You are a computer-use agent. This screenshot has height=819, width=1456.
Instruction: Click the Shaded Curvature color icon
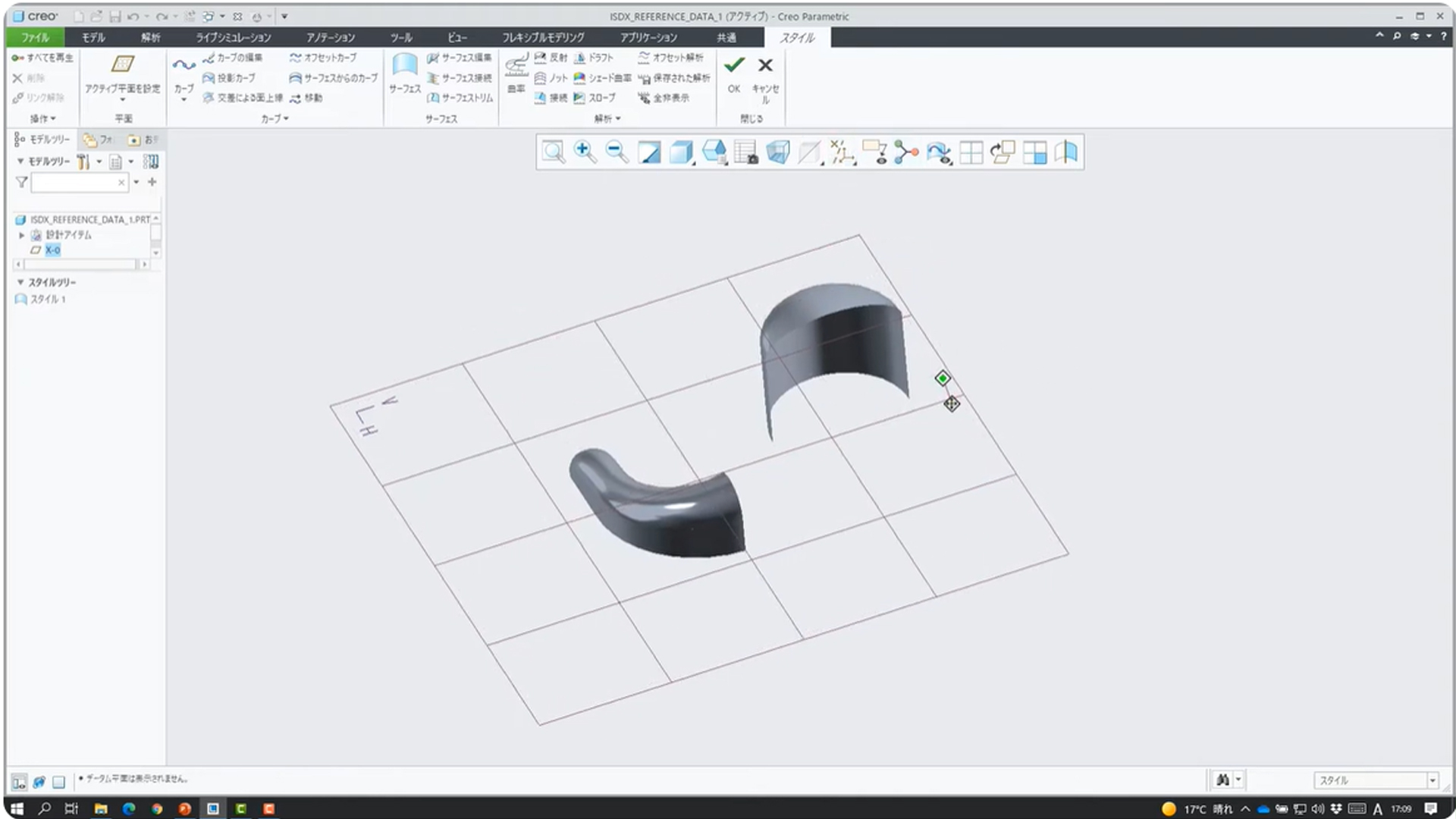click(580, 77)
